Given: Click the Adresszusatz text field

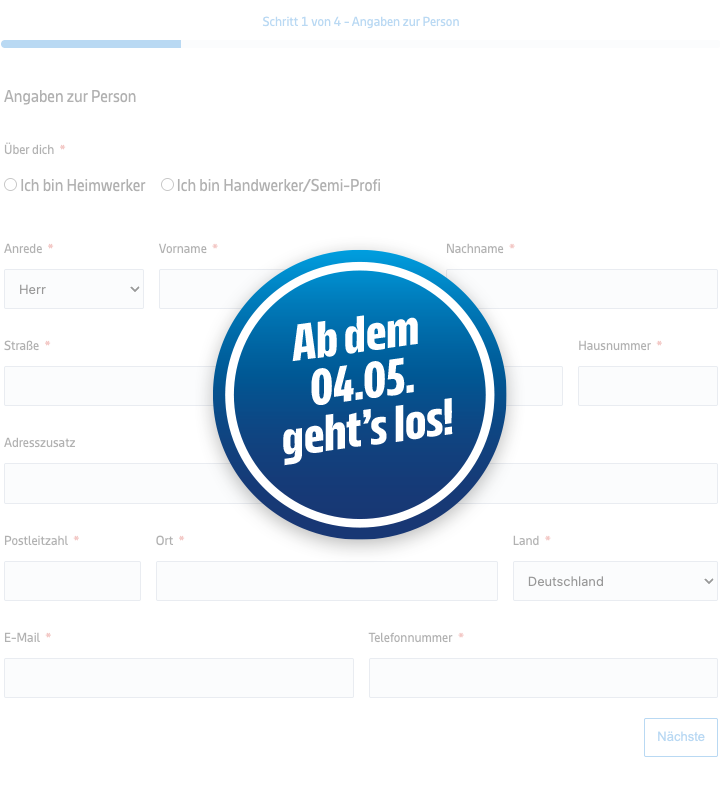Looking at the screenshot, I should pyautogui.click(x=108, y=484).
